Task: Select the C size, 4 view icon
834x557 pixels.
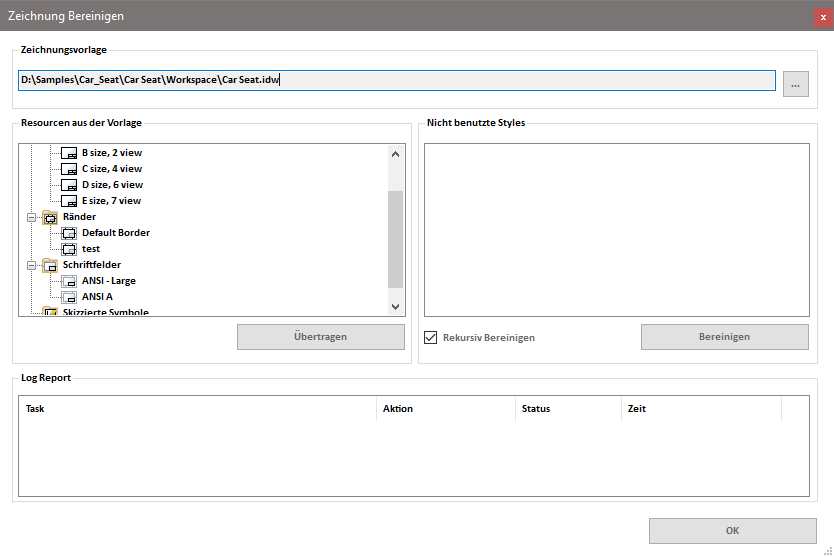Action: click(69, 169)
